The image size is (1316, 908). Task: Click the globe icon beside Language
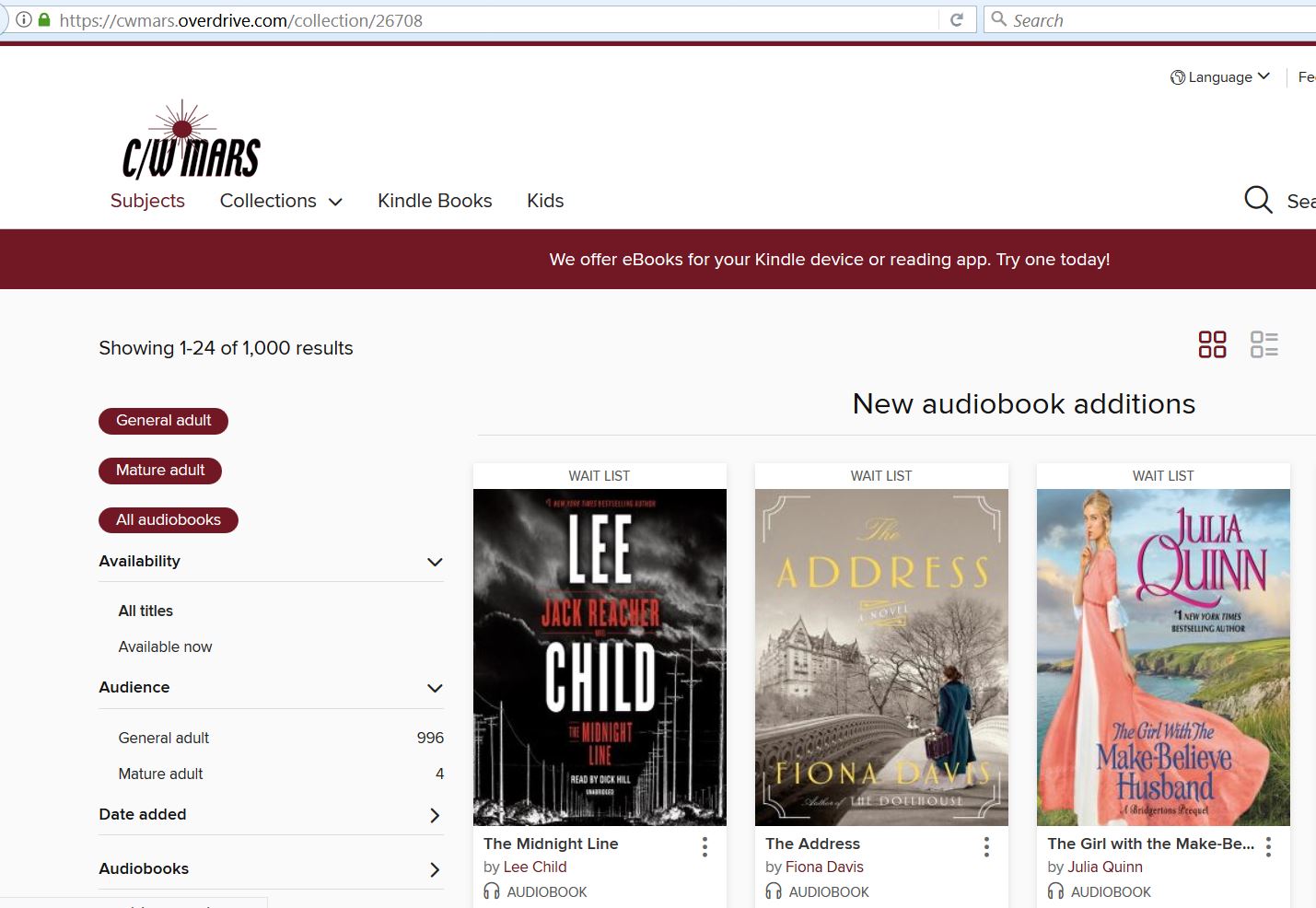click(1178, 77)
